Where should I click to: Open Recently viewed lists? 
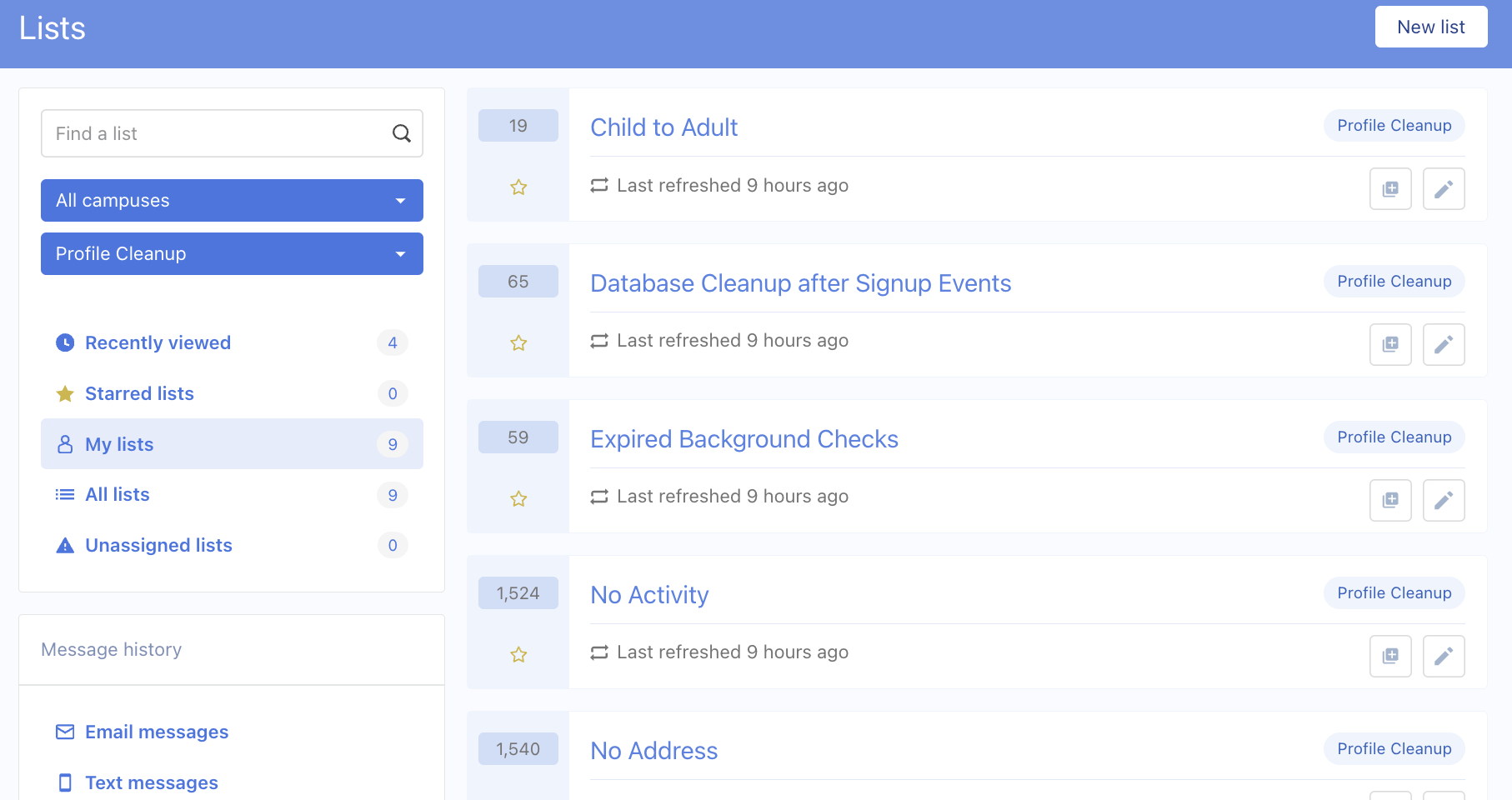point(232,342)
